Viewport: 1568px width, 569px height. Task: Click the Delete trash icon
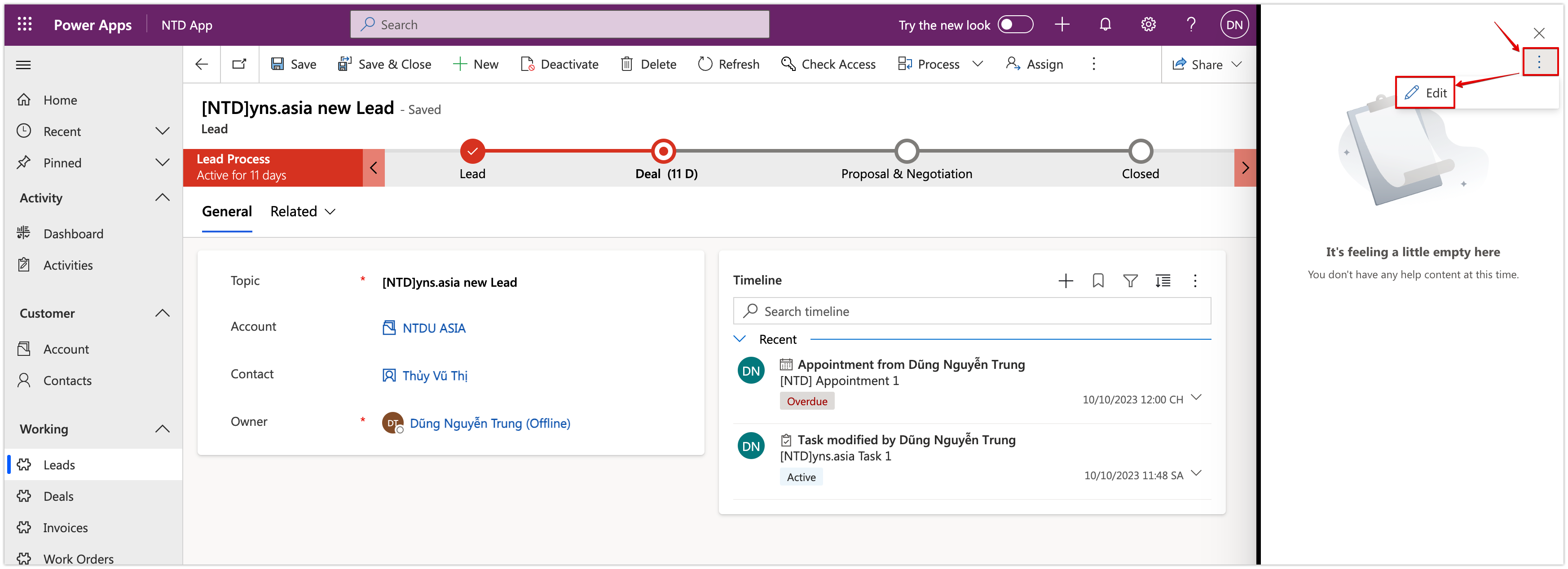(626, 64)
